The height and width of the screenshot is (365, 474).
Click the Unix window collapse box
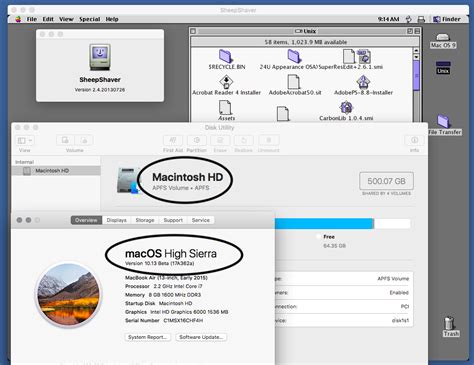click(417, 31)
